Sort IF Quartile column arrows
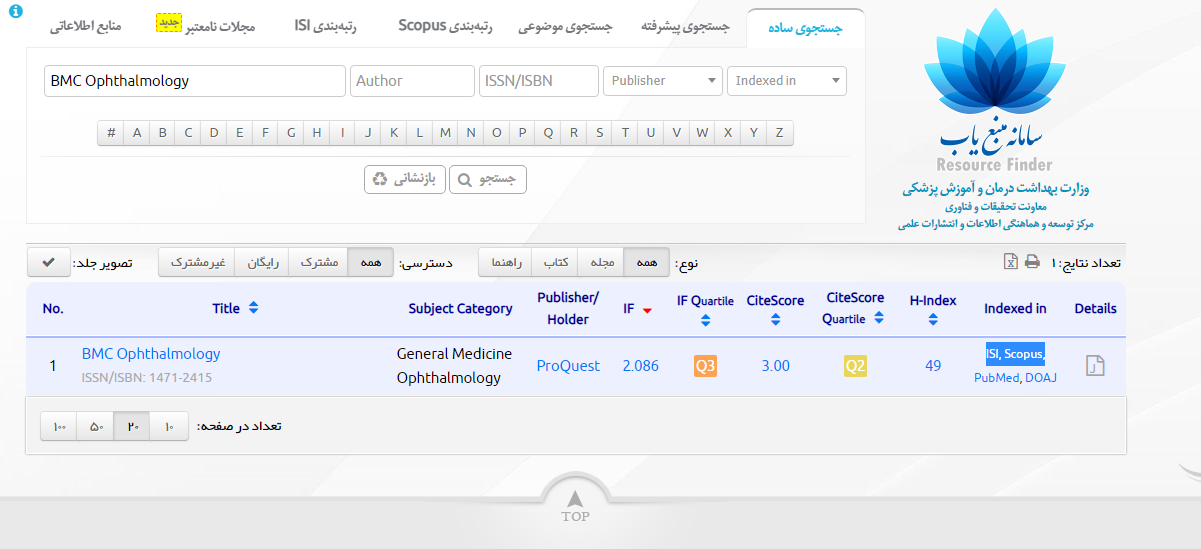Viewport: 1201px width, 549px height. tap(705, 320)
